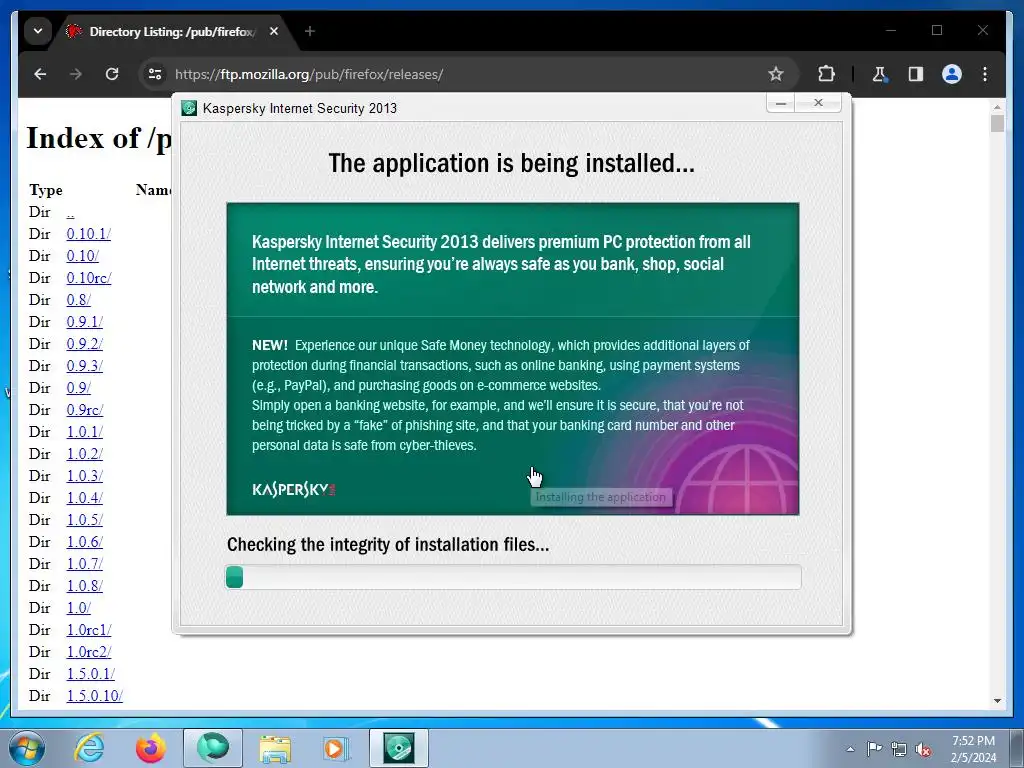Click the Kaspersky logo in banner
Viewport: 1024px width, 768px height.
pyautogui.click(x=293, y=489)
